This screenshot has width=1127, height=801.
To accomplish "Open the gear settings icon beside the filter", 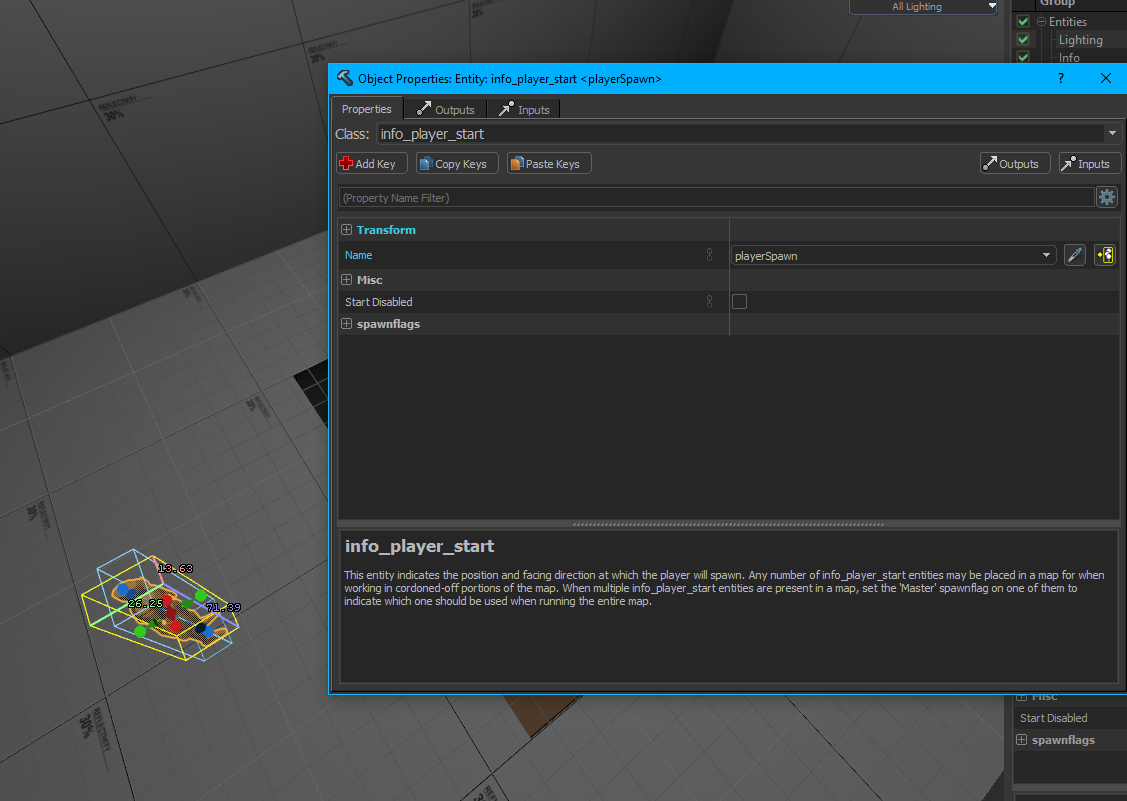I will (x=1107, y=197).
